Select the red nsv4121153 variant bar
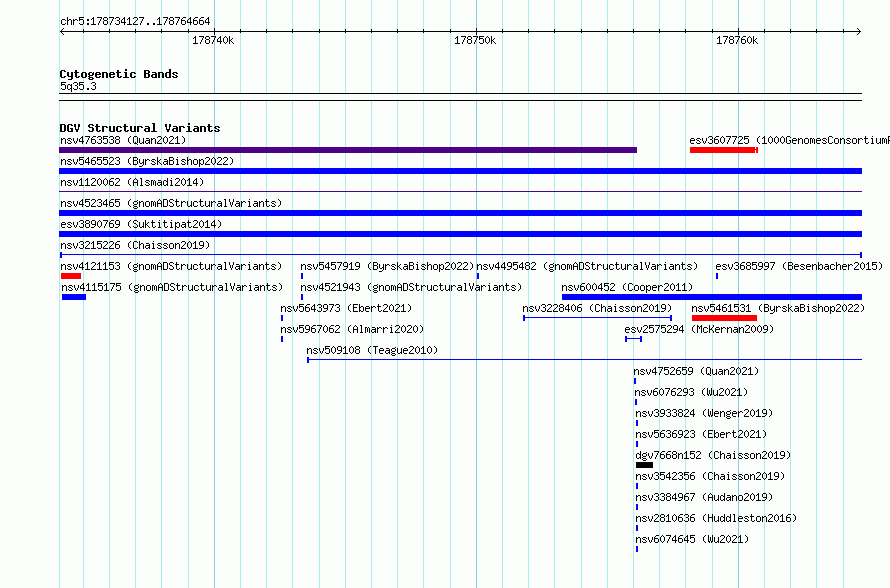 [71, 276]
